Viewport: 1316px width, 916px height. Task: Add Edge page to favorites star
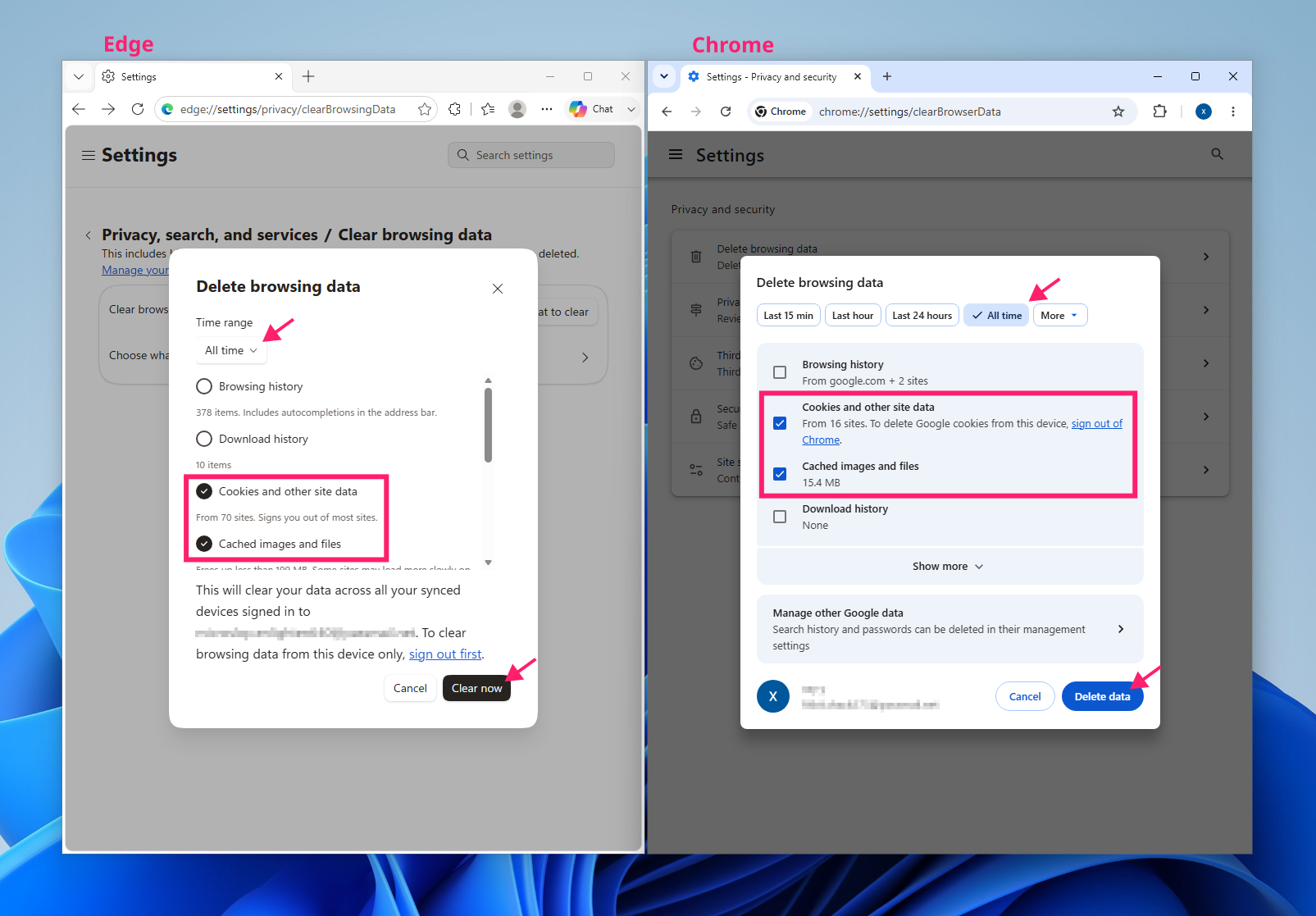pos(425,109)
